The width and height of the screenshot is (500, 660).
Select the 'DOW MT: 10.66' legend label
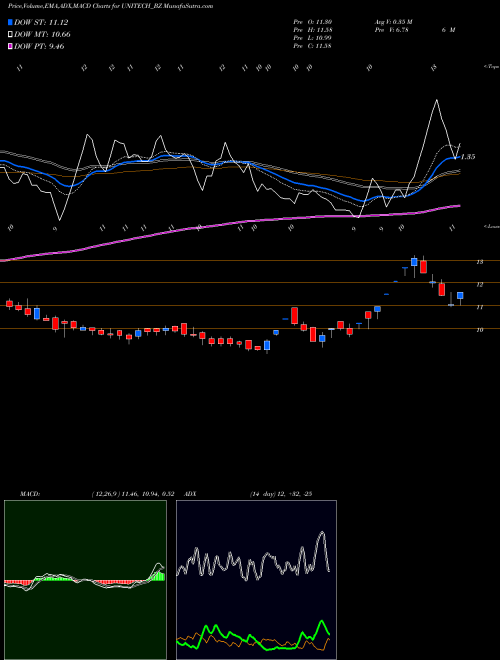click(42, 35)
